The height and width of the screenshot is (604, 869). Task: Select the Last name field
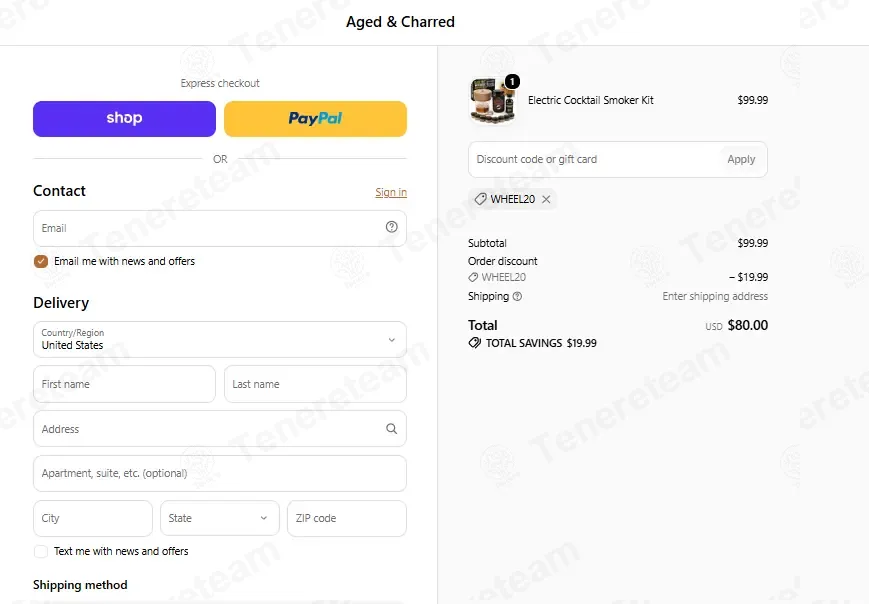(315, 384)
